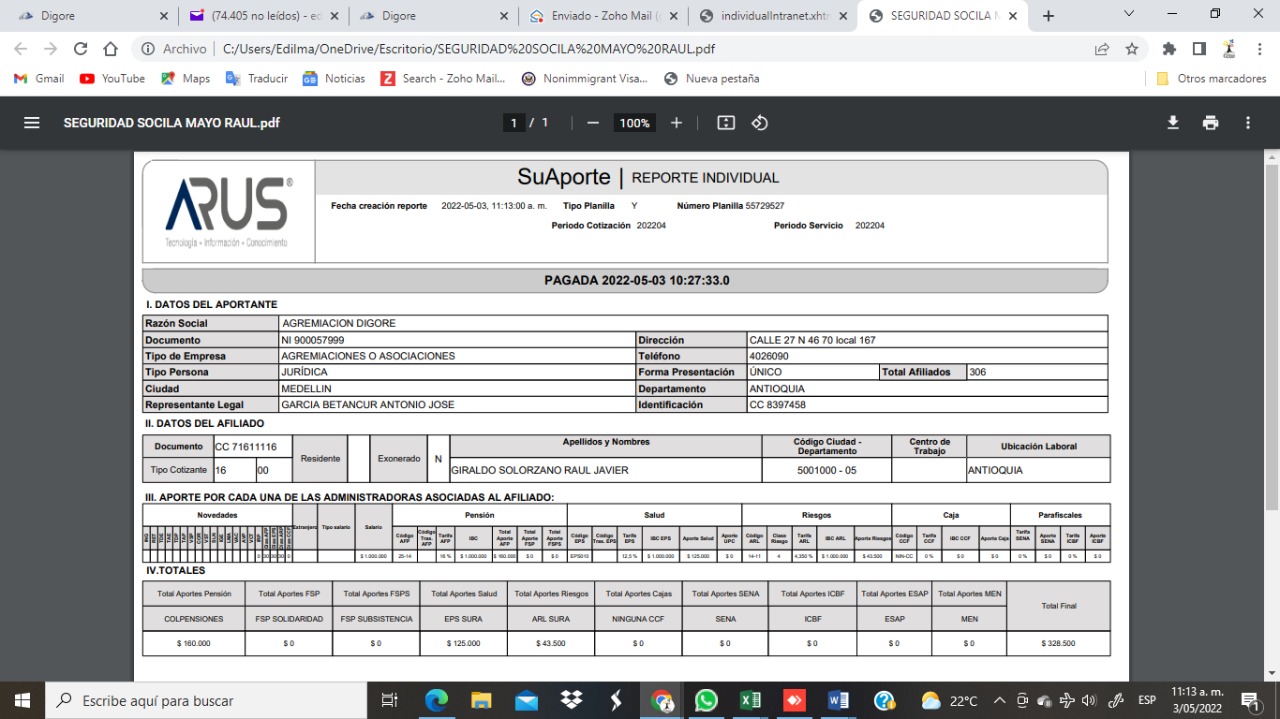Reload the current page

pyautogui.click(x=81, y=49)
